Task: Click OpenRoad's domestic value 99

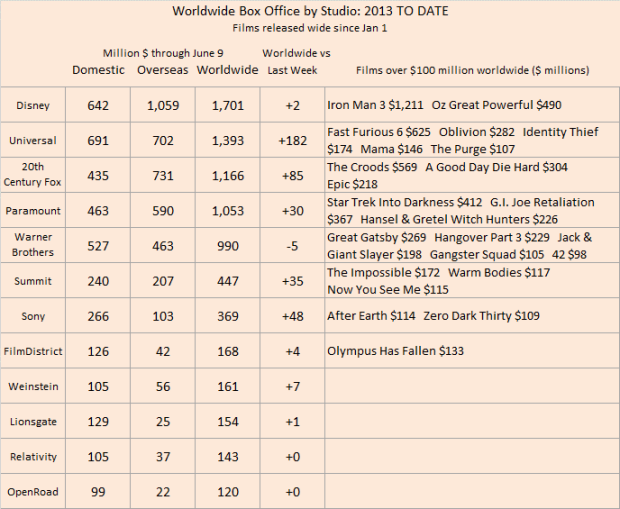Action: (98, 492)
